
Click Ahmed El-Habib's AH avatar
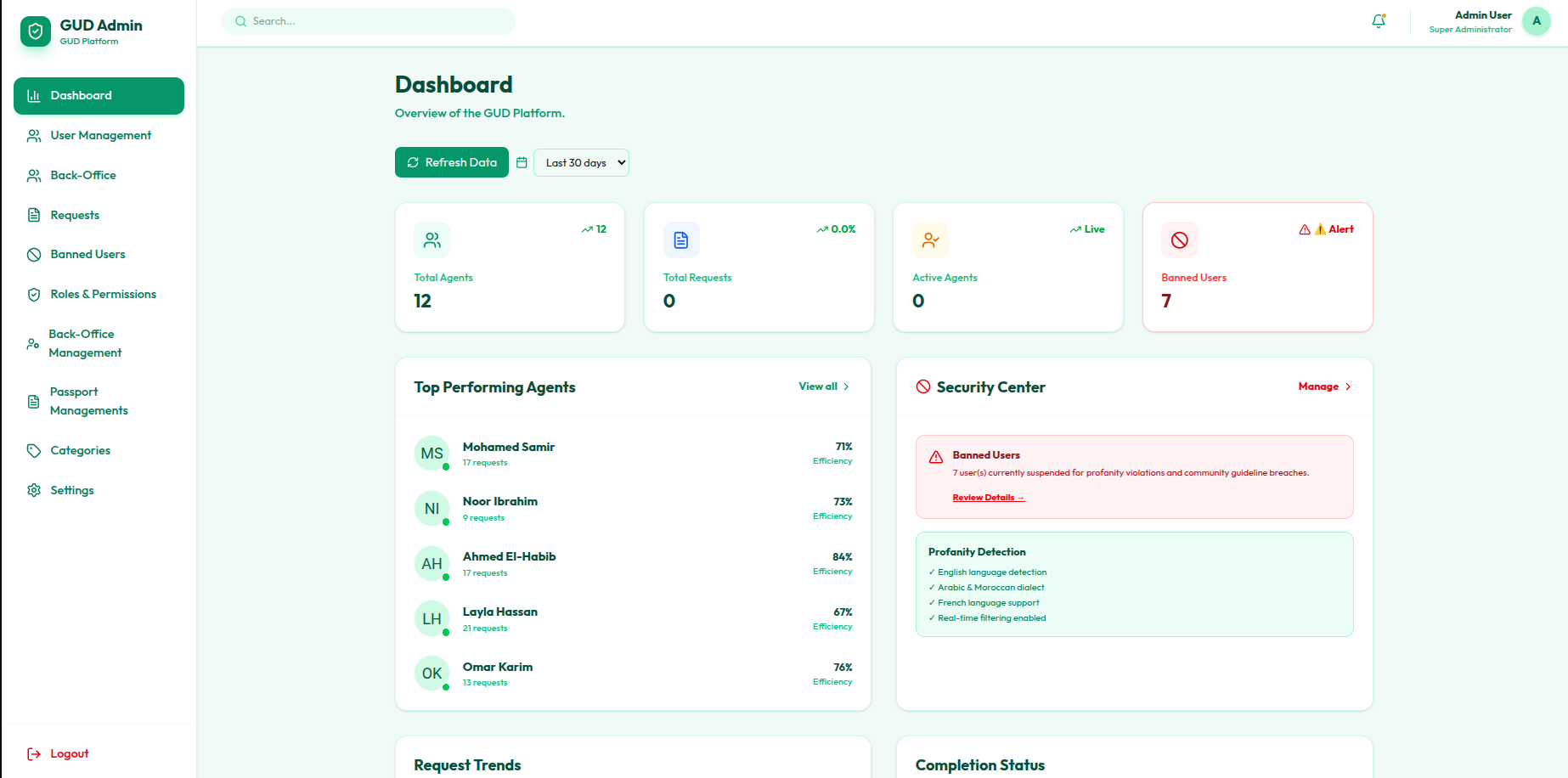[431, 564]
